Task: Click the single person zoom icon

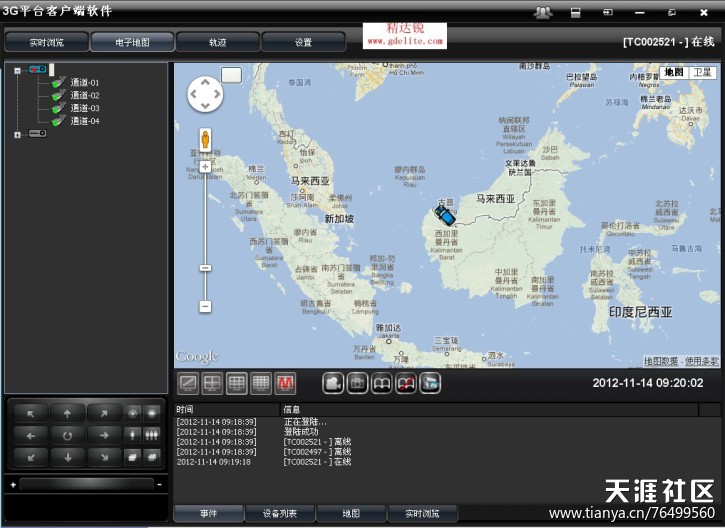Action: [x=132, y=435]
